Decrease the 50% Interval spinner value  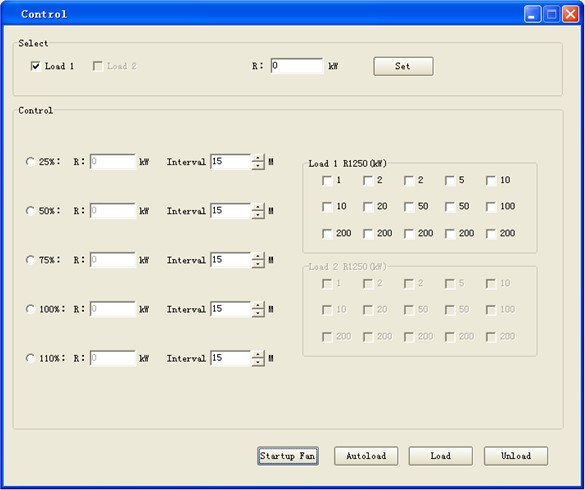click(x=258, y=215)
